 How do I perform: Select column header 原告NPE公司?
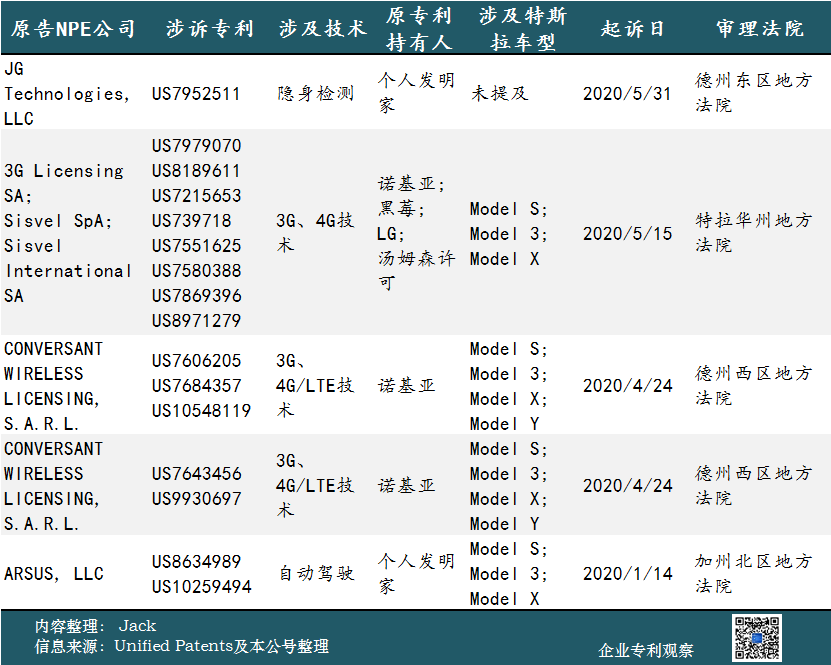click(x=73, y=29)
